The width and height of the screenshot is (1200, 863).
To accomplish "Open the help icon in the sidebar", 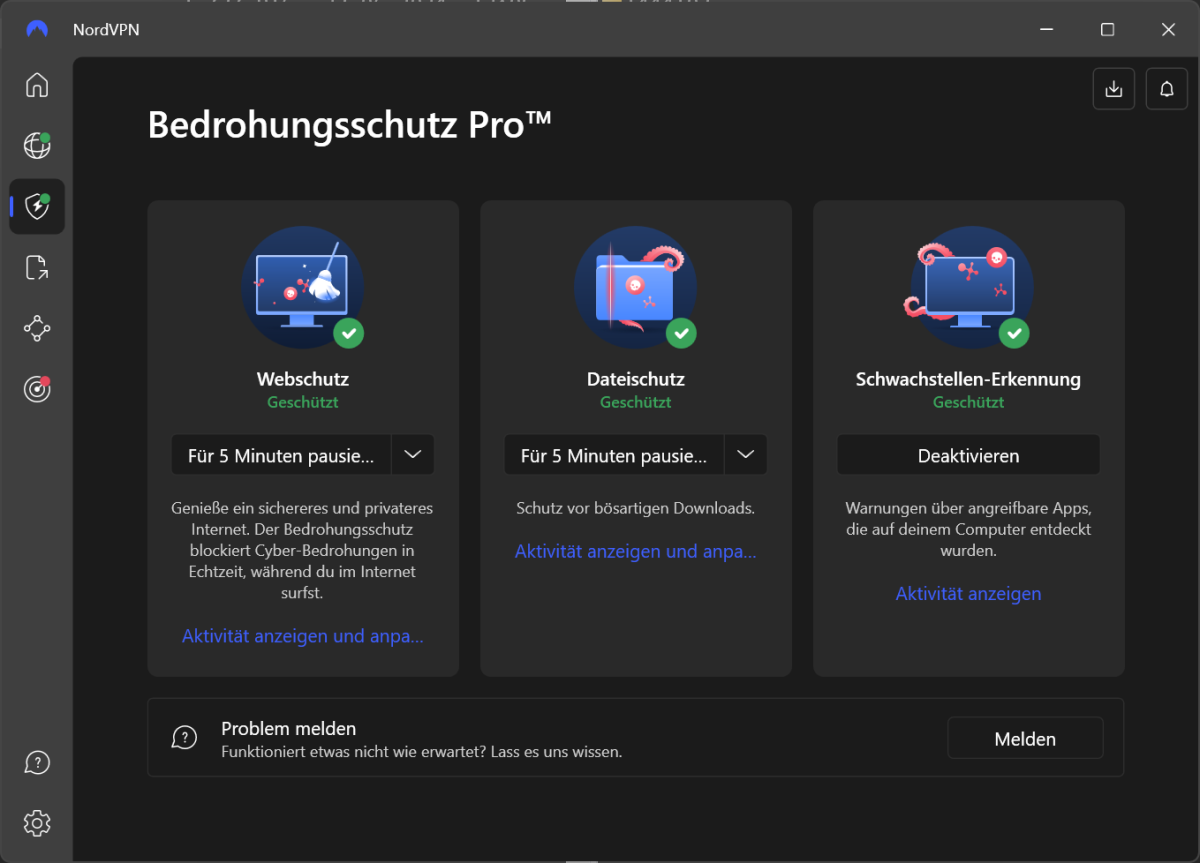I will pyautogui.click(x=36, y=762).
